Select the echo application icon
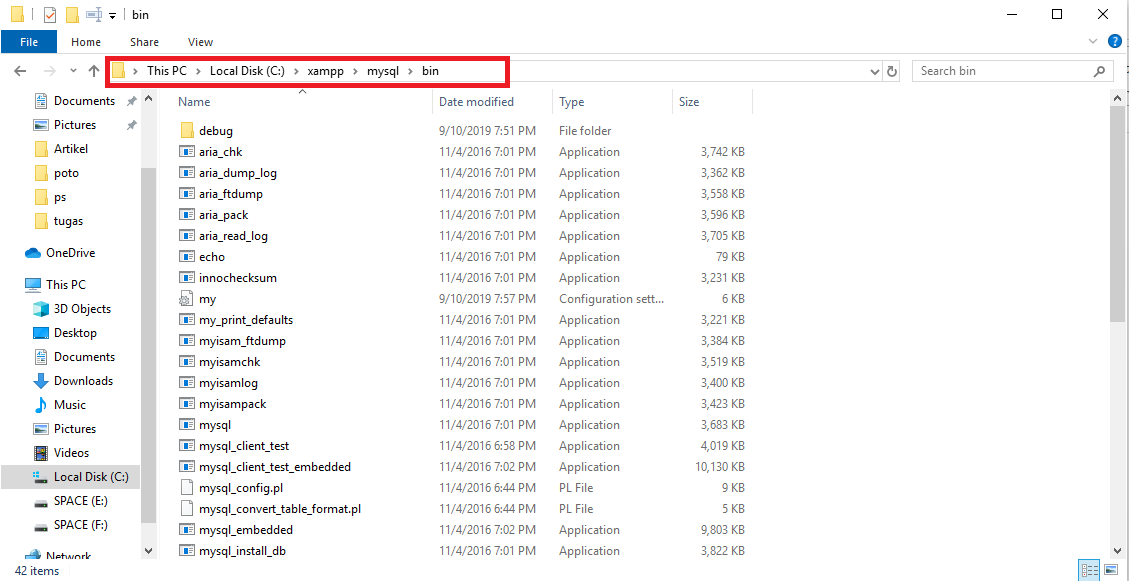Viewport: 1129px width, 581px height. (x=187, y=256)
